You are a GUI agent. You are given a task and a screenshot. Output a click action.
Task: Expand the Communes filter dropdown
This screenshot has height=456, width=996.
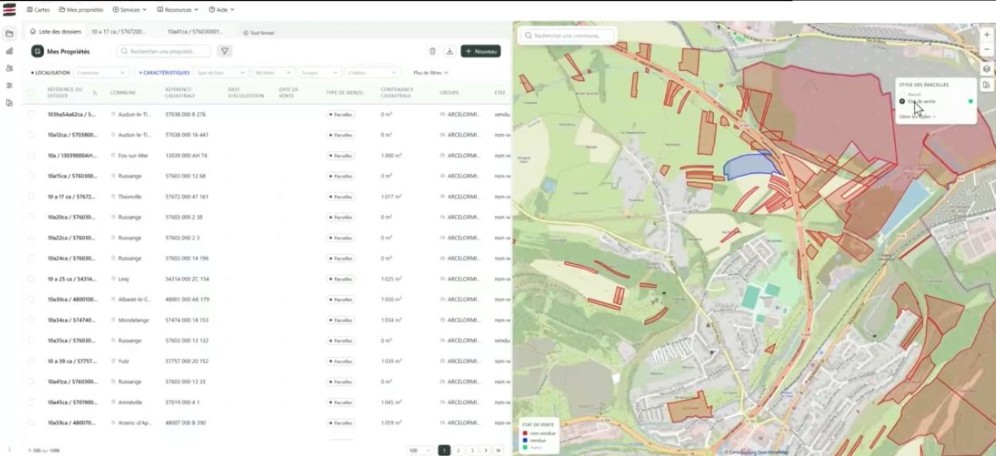click(x=102, y=73)
